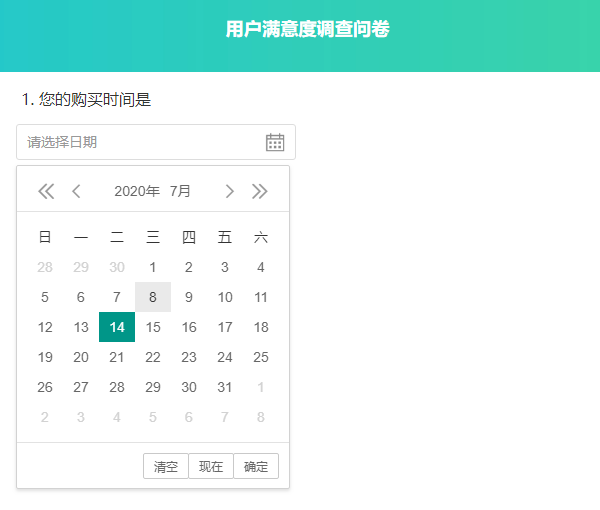Select date 19 in the calendar
The image size is (600, 510).
[x=45, y=357]
